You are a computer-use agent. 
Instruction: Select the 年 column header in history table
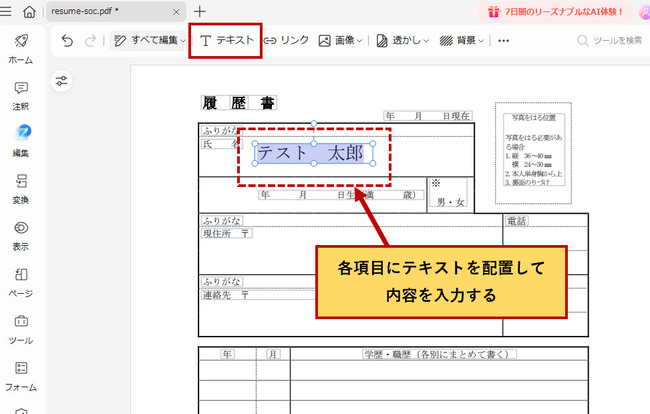(x=227, y=354)
